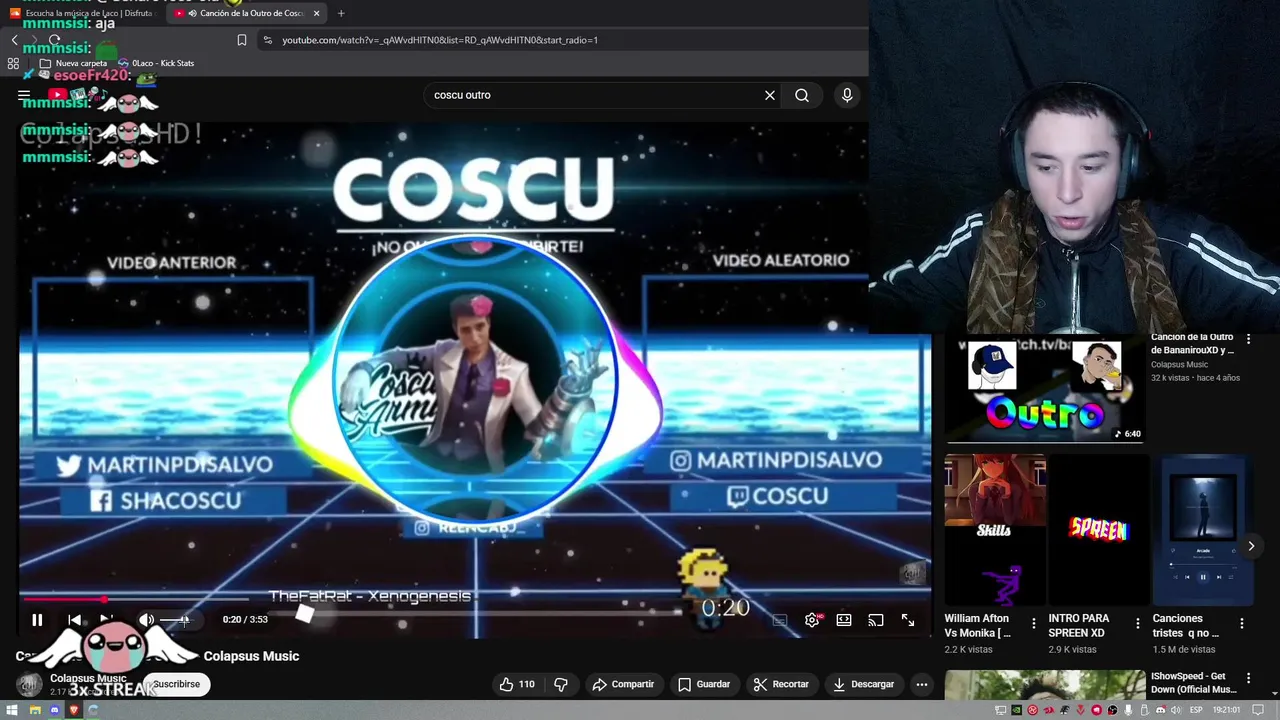1280x720 pixels.
Task: Dislike the video
Action: 561,684
